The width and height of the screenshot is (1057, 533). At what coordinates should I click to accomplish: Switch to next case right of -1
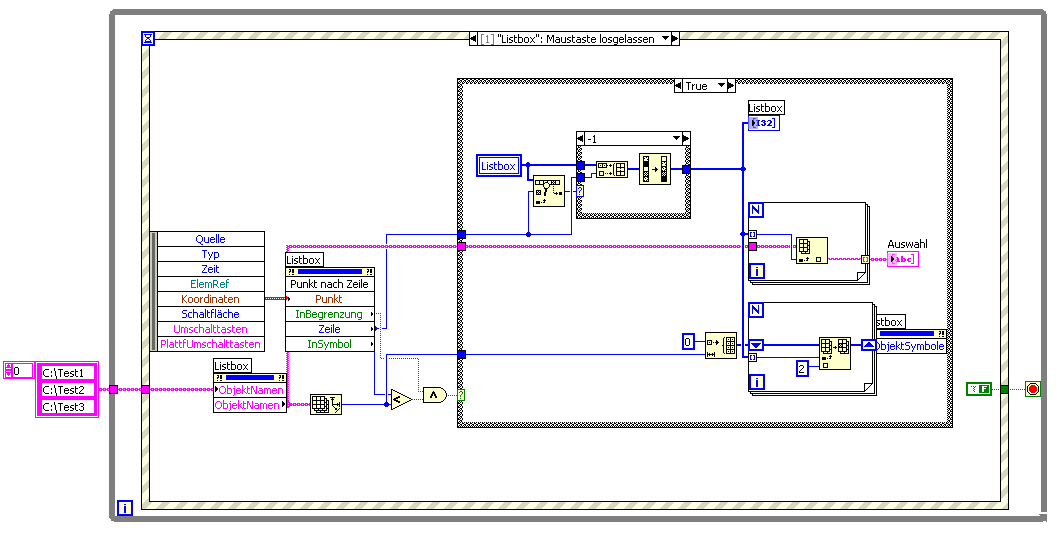[686, 138]
